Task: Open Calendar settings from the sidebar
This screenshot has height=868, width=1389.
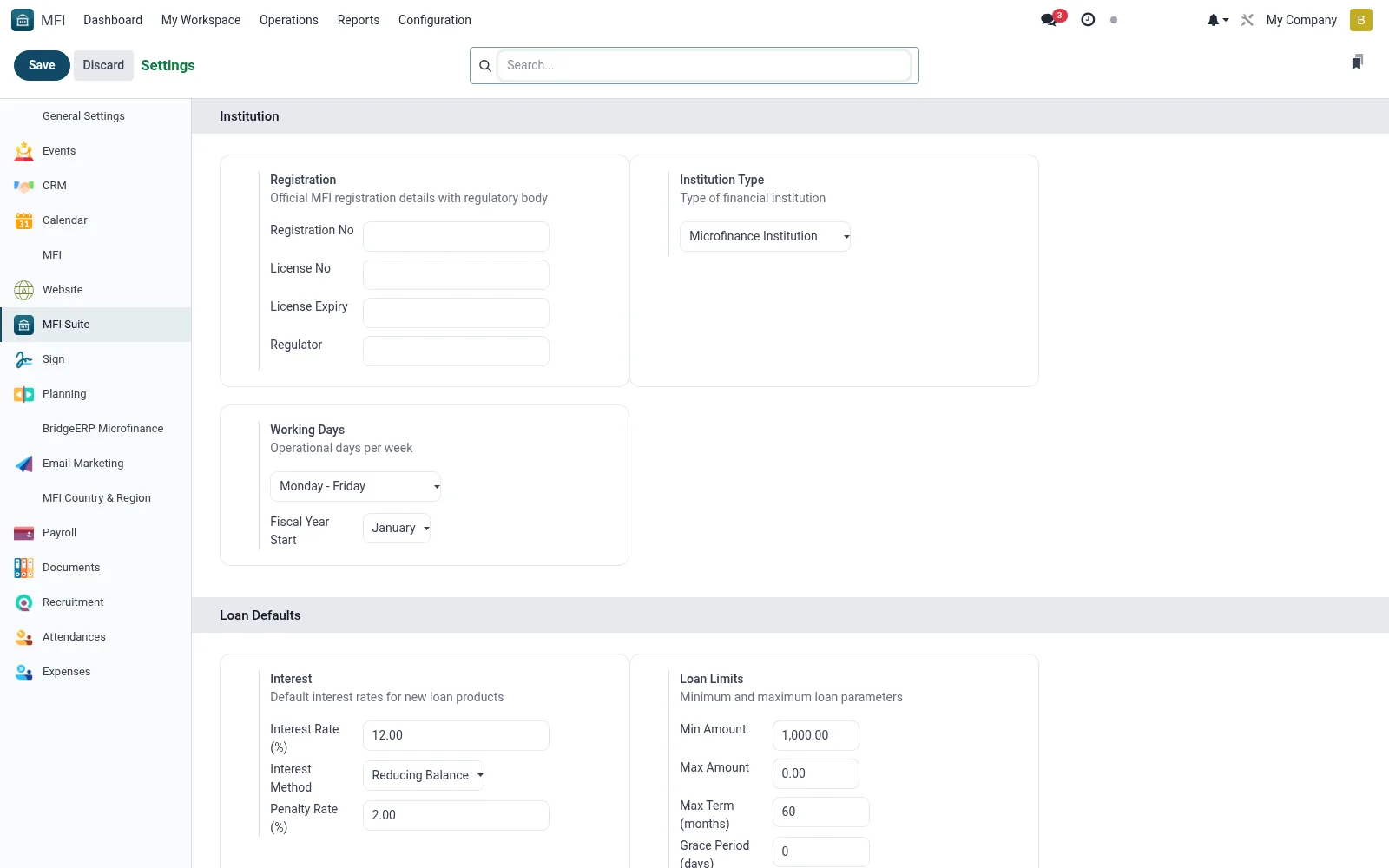Action: [95, 220]
